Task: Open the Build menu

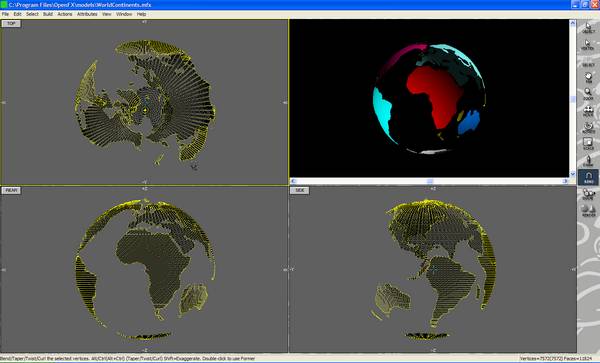Action: (48, 14)
